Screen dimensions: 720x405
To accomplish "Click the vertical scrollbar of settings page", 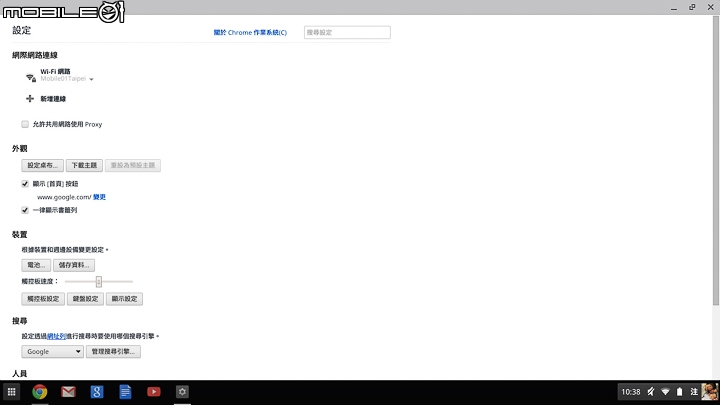I will tap(715, 161).
